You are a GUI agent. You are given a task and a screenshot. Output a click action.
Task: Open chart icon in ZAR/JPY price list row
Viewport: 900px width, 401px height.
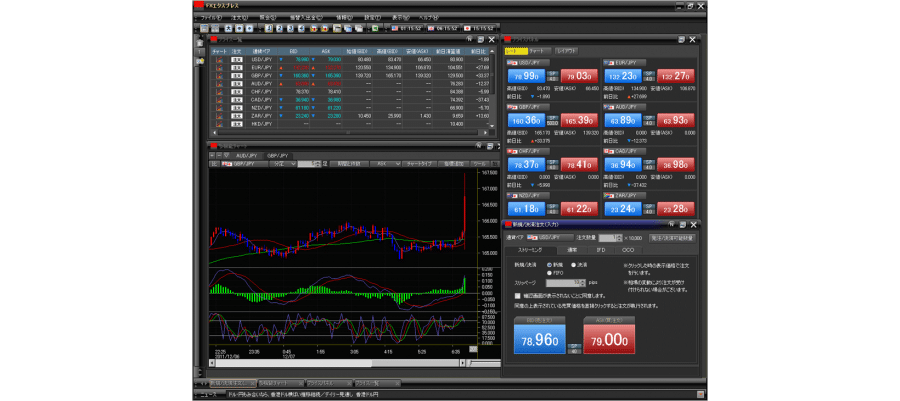coord(219,116)
